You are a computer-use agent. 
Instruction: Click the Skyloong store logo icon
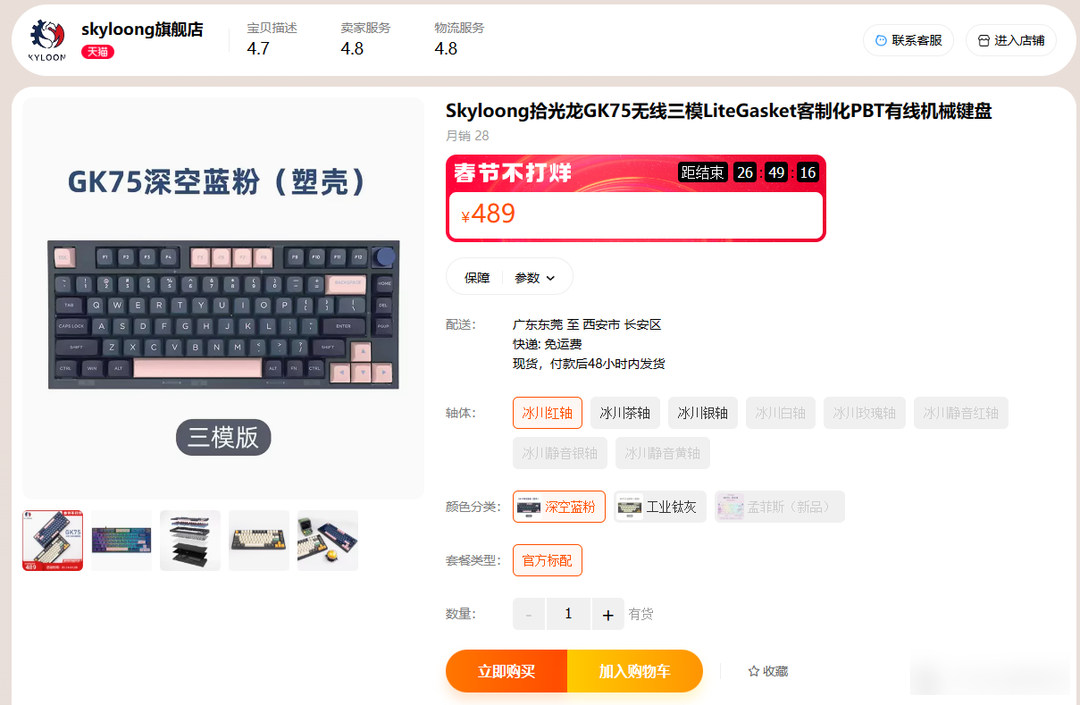tap(47, 40)
